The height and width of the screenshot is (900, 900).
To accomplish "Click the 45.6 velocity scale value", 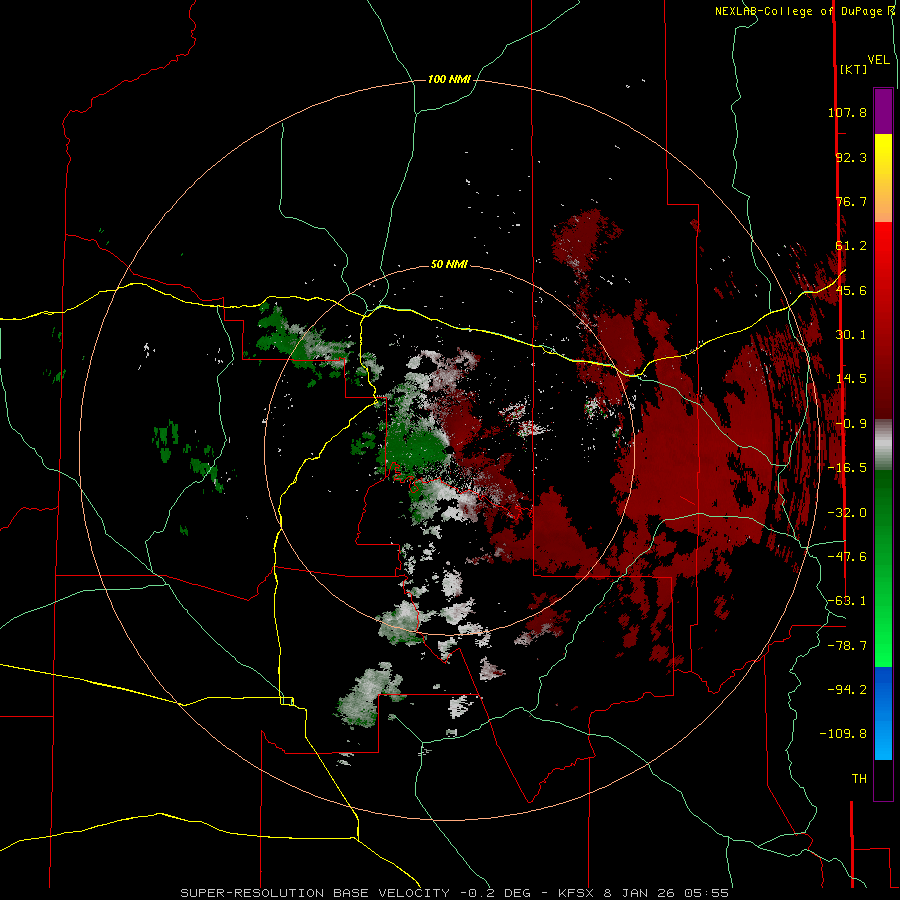I will pos(851,290).
